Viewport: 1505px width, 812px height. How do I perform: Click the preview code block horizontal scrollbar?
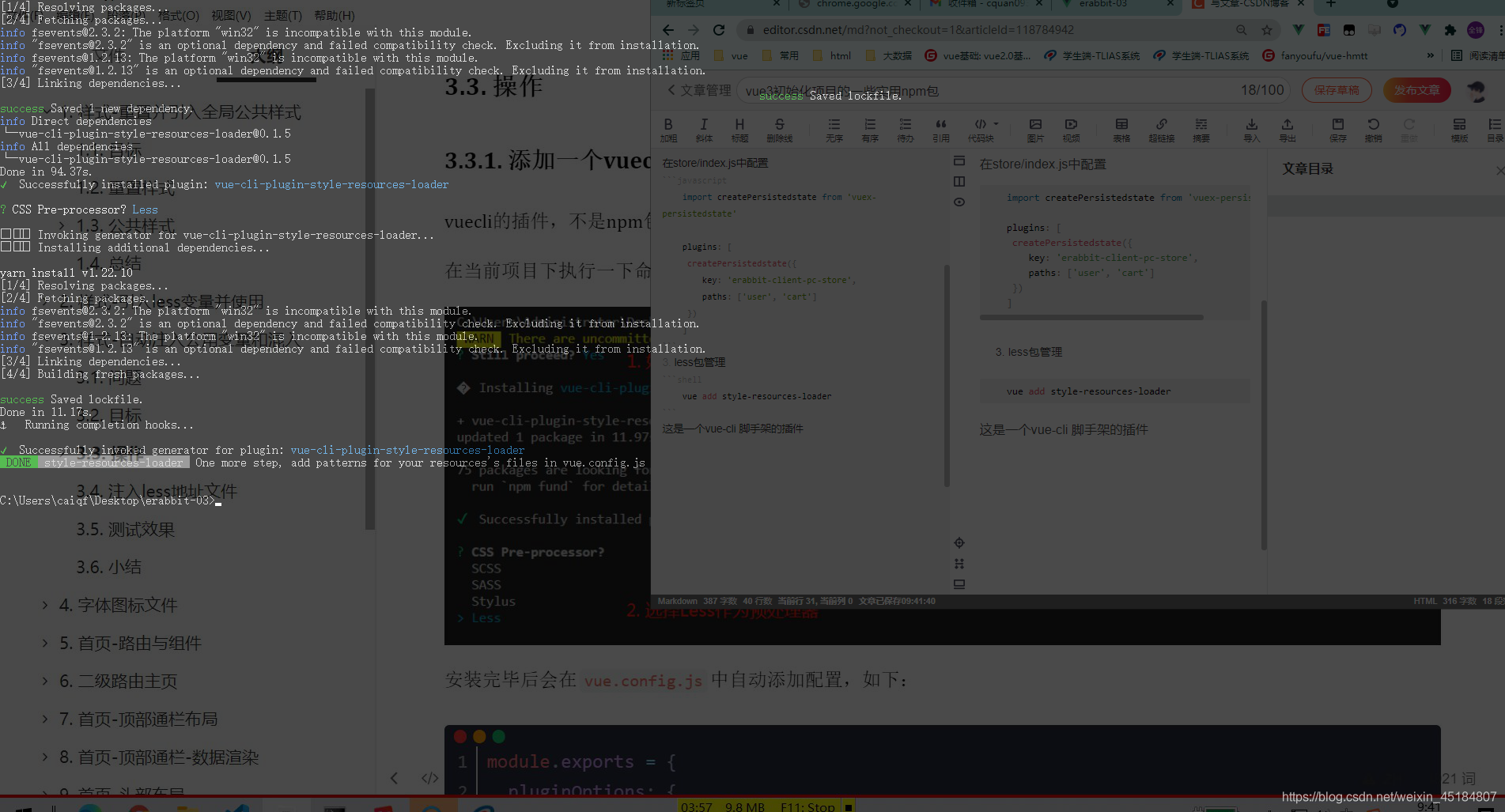tap(1091, 317)
